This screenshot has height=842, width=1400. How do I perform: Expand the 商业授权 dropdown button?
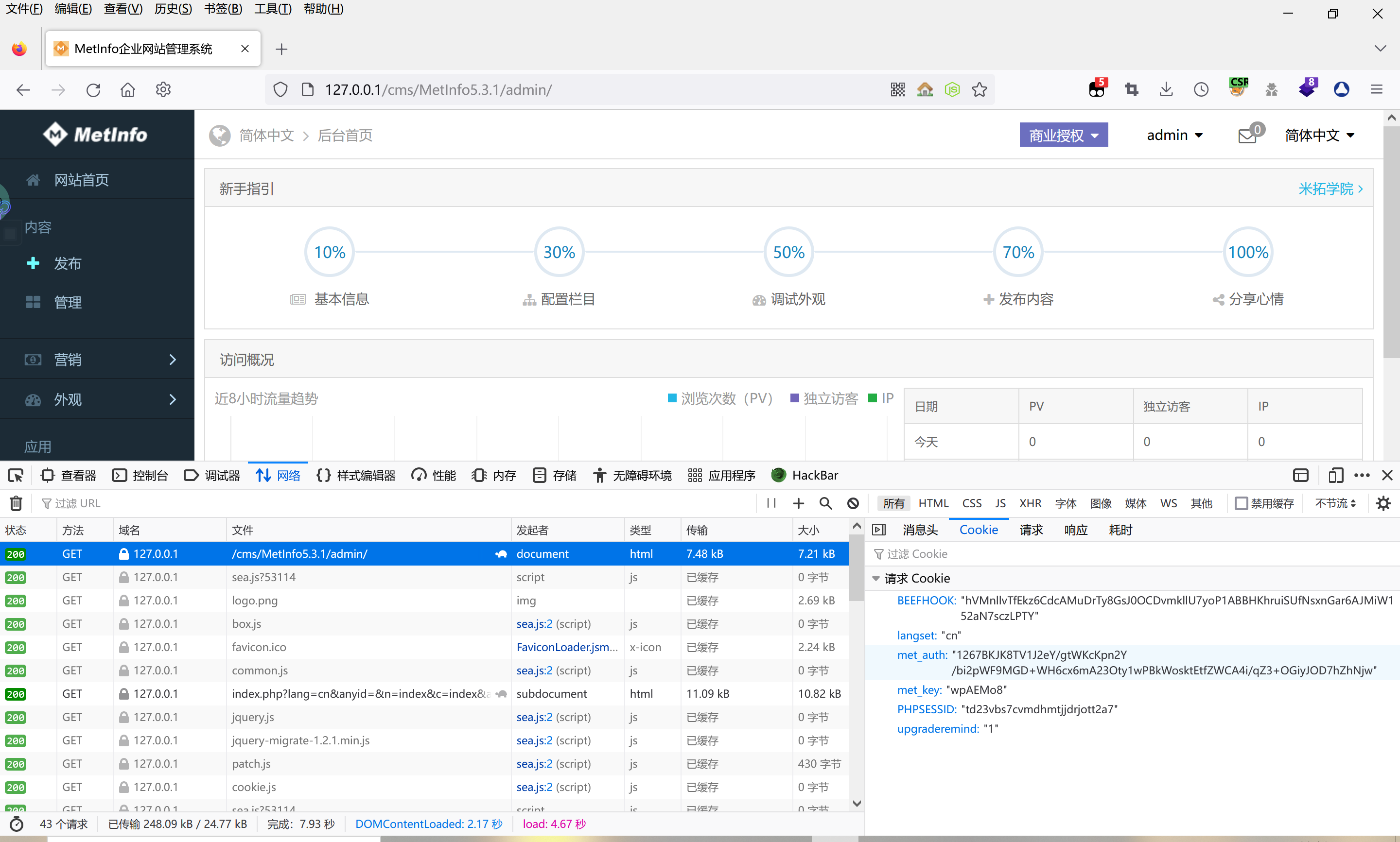point(1063,135)
